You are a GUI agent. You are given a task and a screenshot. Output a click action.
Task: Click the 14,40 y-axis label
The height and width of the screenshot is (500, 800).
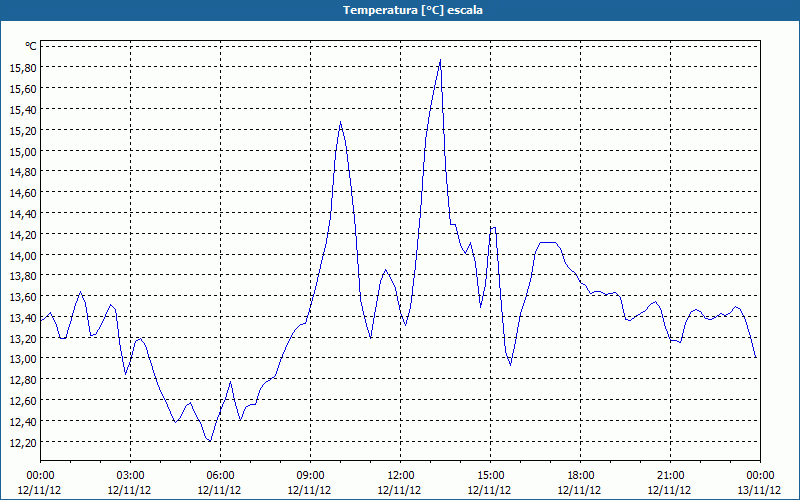23,213
